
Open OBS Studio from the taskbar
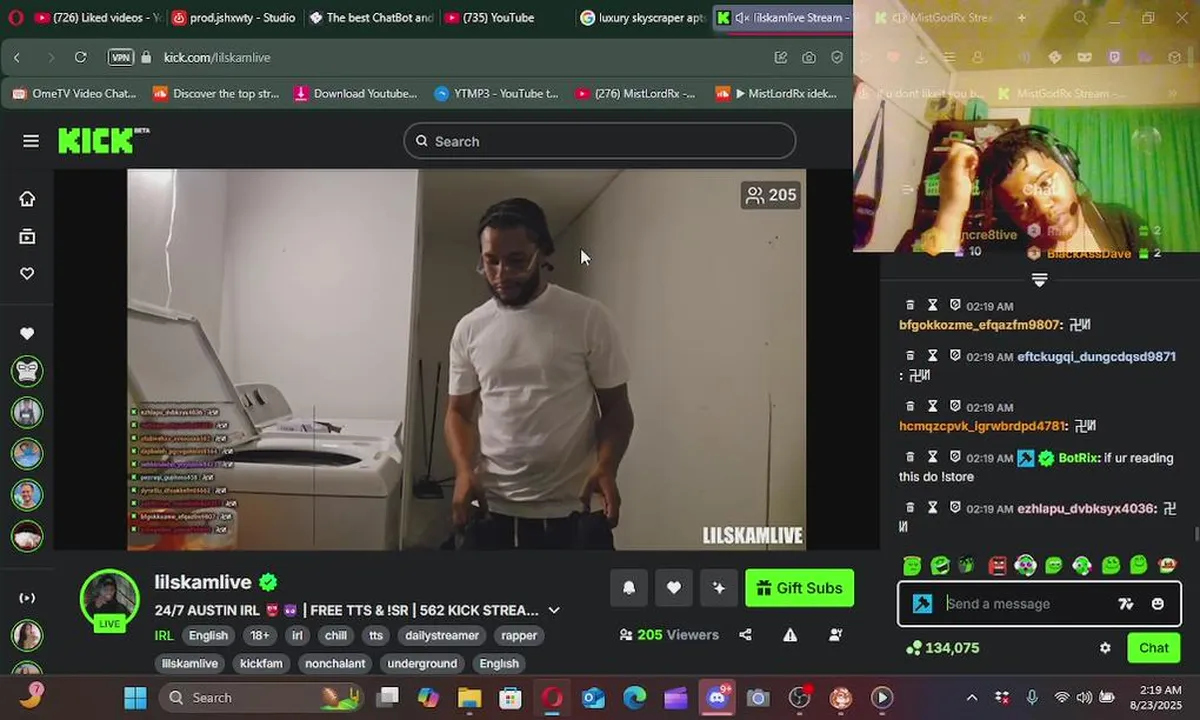click(x=799, y=697)
